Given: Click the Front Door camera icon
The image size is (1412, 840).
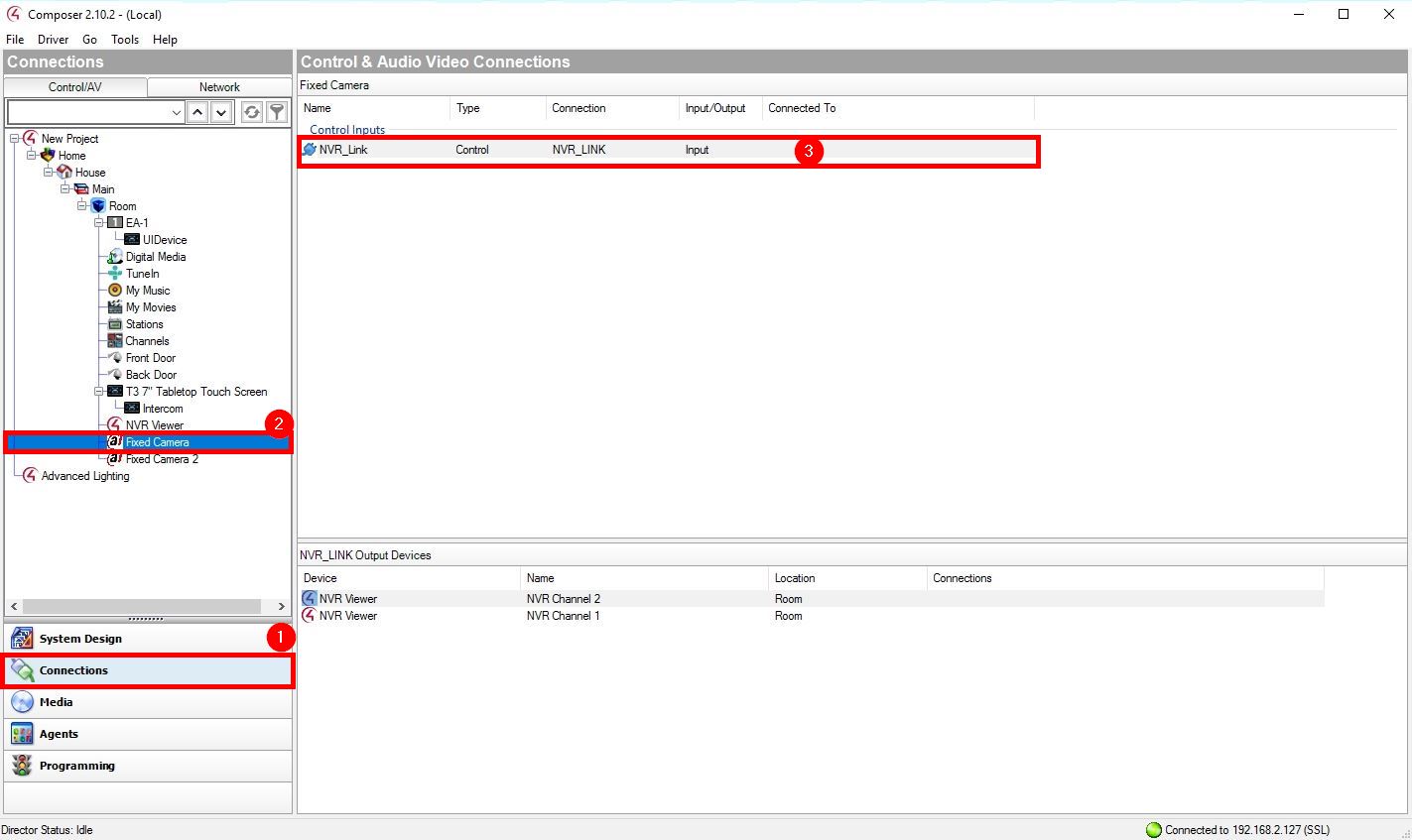Looking at the screenshot, I should tap(115, 358).
